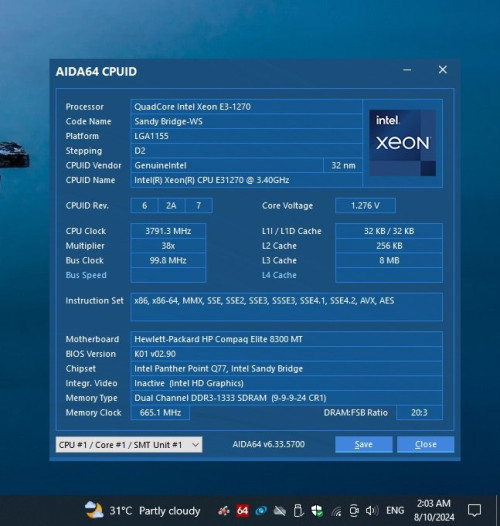The height and width of the screenshot is (526, 500).
Task: Click the Memory Type value Dual Channel DDR3-1333
Action: (286, 398)
